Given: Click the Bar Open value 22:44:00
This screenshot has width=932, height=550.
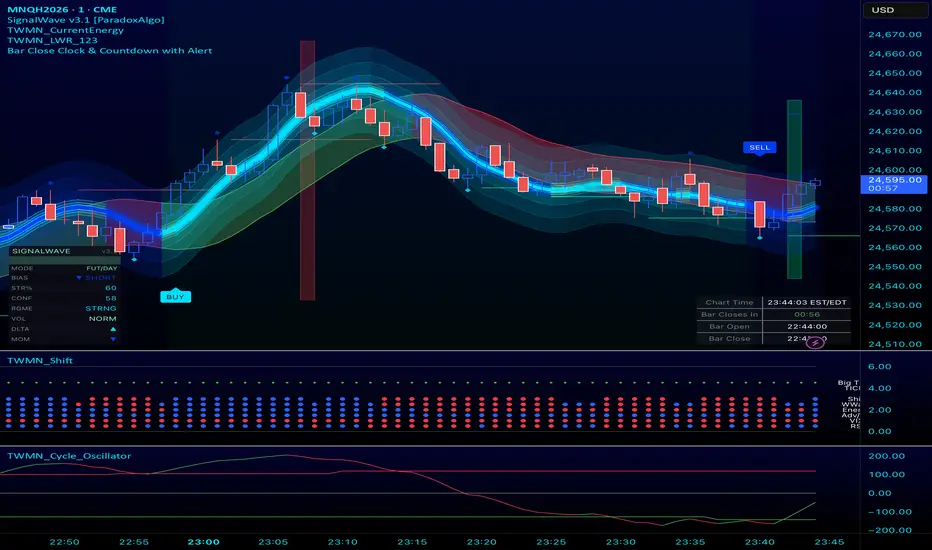Looking at the screenshot, I should (x=807, y=326).
